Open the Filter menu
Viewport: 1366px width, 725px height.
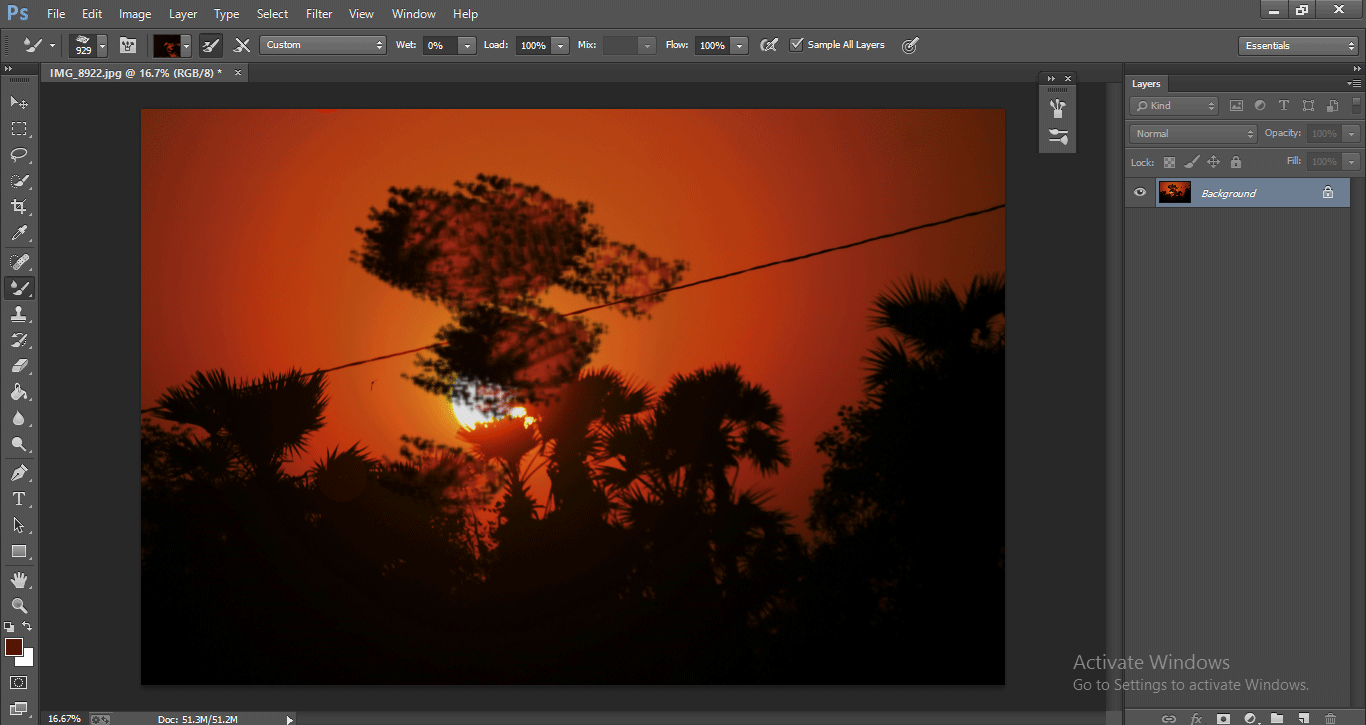pos(319,14)
